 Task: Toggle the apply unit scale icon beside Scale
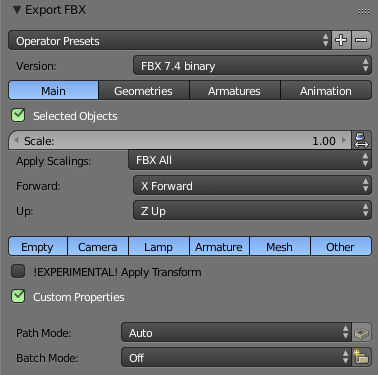361,140
